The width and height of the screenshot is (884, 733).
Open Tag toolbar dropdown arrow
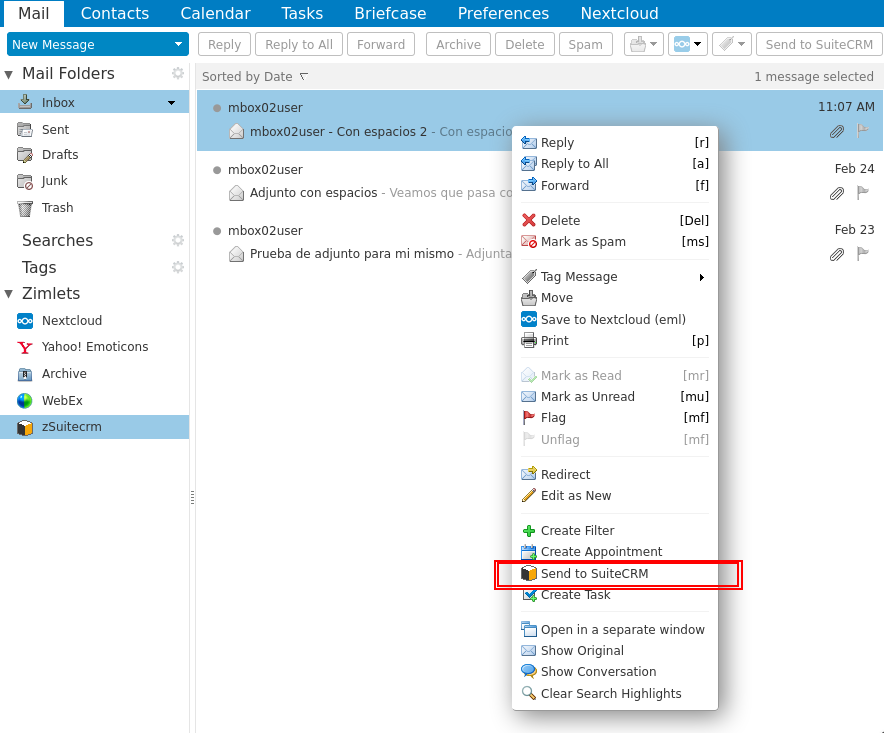click(741, 44)
